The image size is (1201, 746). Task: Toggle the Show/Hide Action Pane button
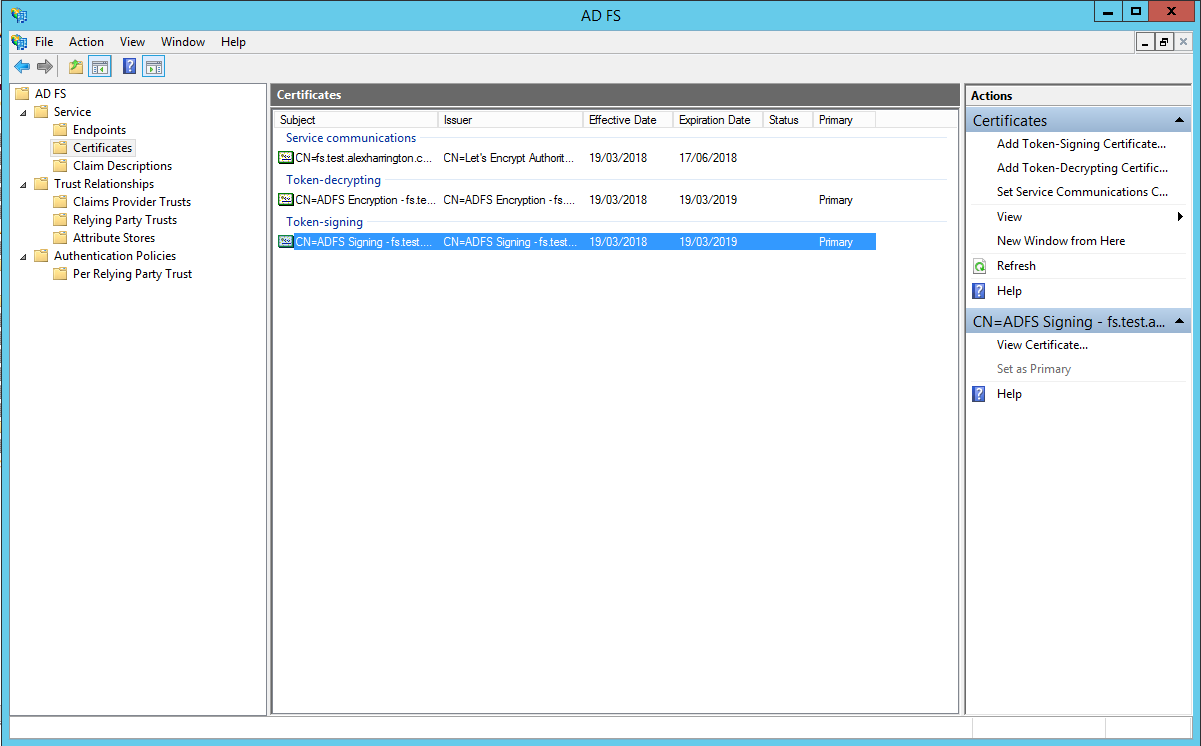[x=153, y=67]
